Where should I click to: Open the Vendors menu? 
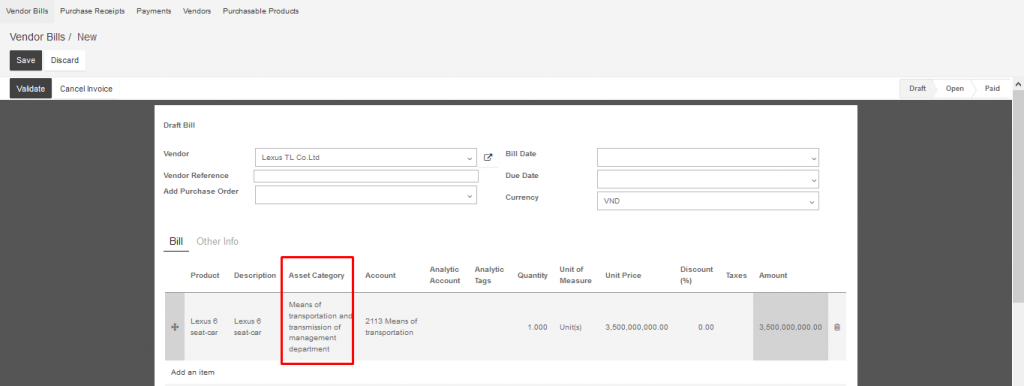click(x=197, y=11)
